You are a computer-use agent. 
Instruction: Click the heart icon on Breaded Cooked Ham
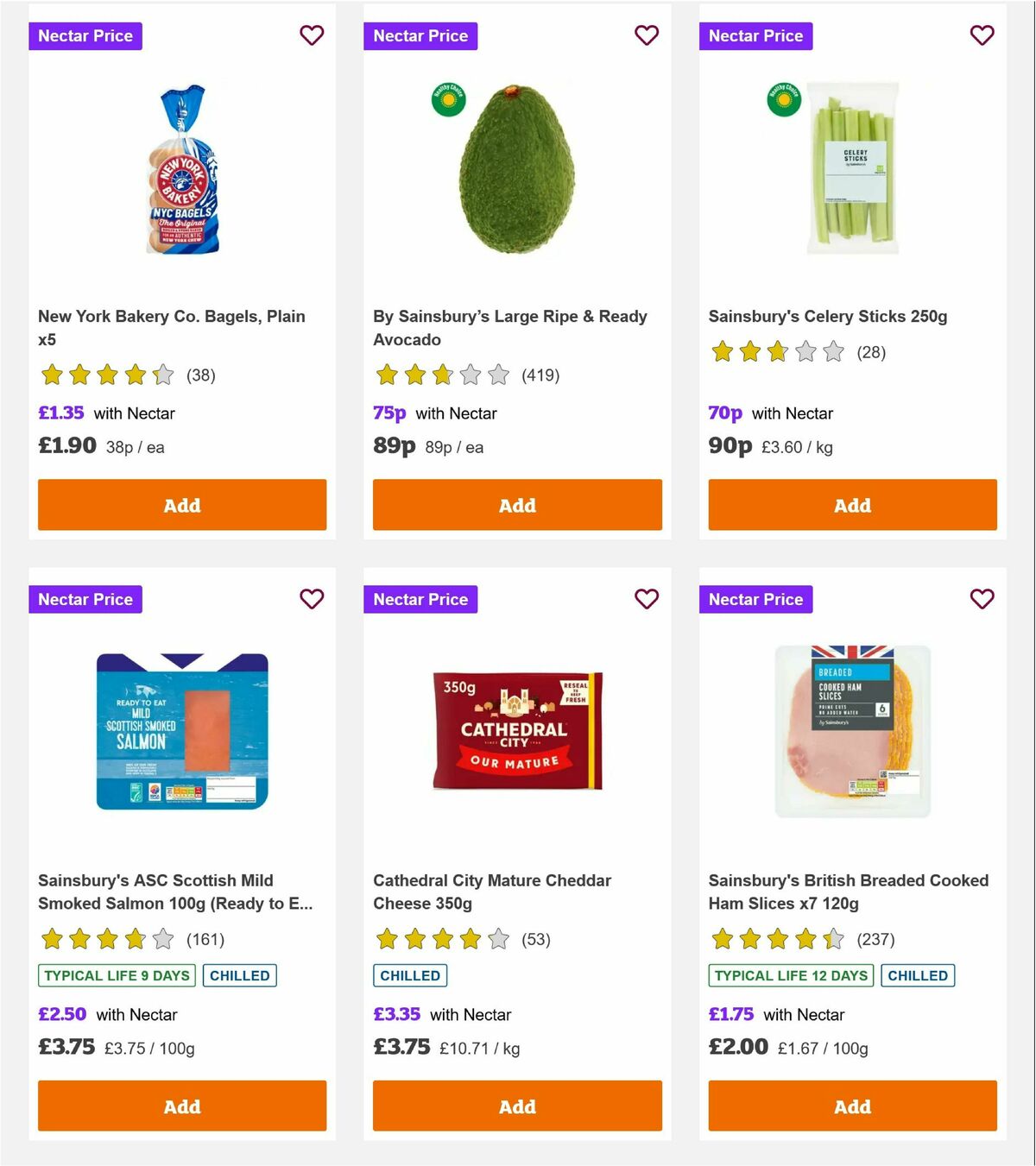(x=982, y=598)
